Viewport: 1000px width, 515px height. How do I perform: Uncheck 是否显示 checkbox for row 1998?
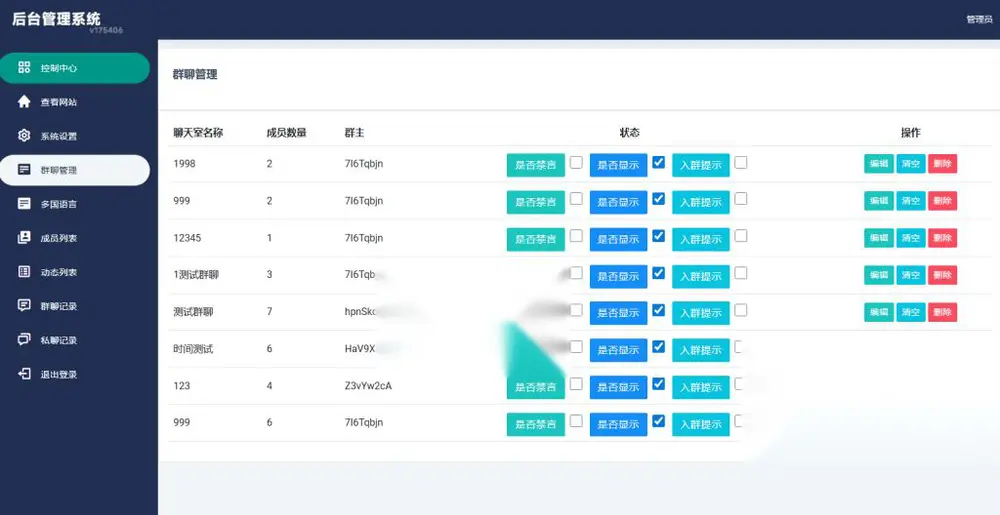(659, 162)
